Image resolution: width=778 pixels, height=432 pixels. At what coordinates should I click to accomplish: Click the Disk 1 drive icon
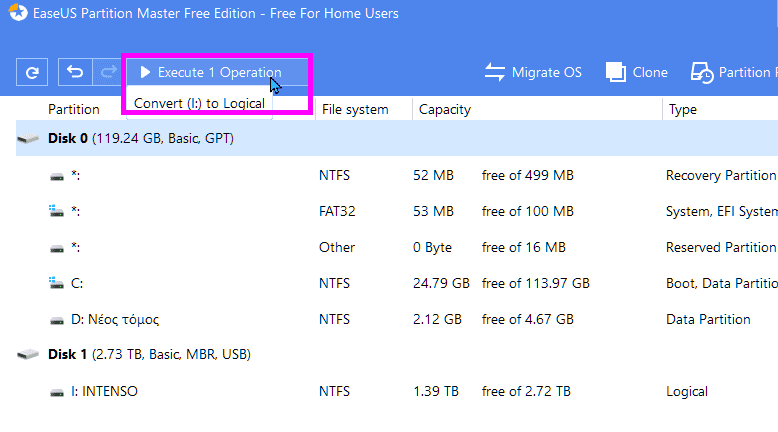tap(28, 354)
